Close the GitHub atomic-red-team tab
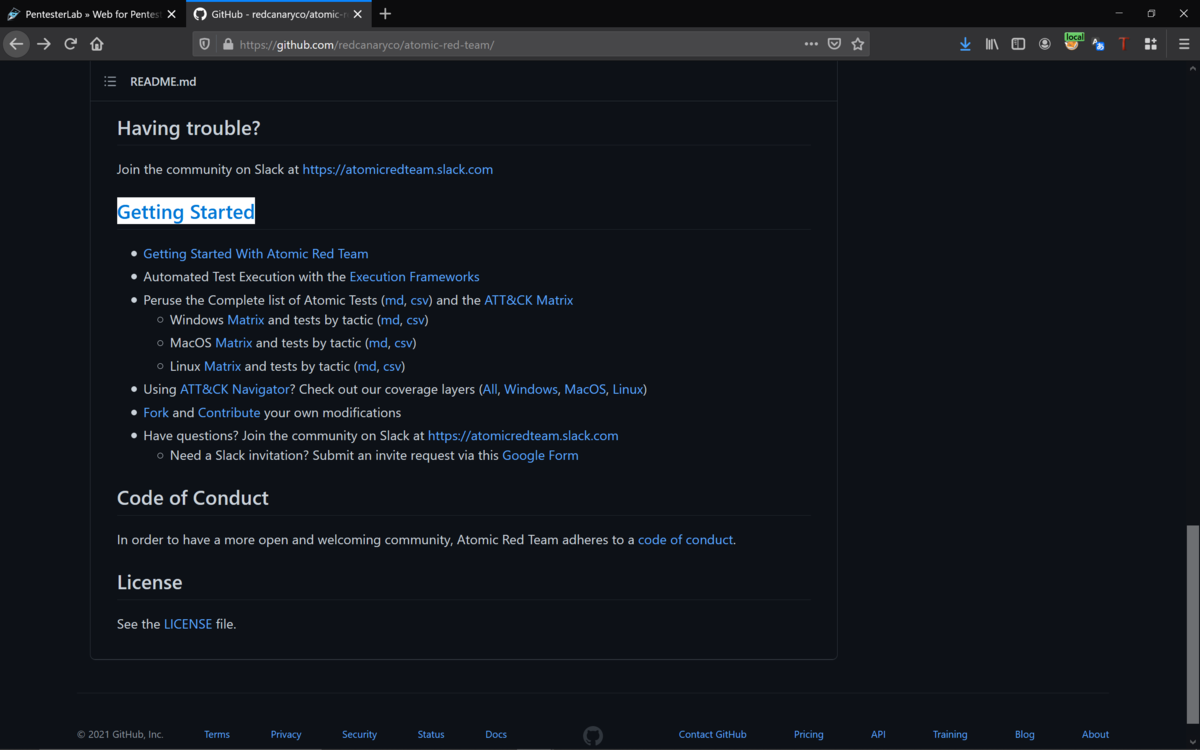Viewport: 1200px width, 750px height. pos(358,14)
